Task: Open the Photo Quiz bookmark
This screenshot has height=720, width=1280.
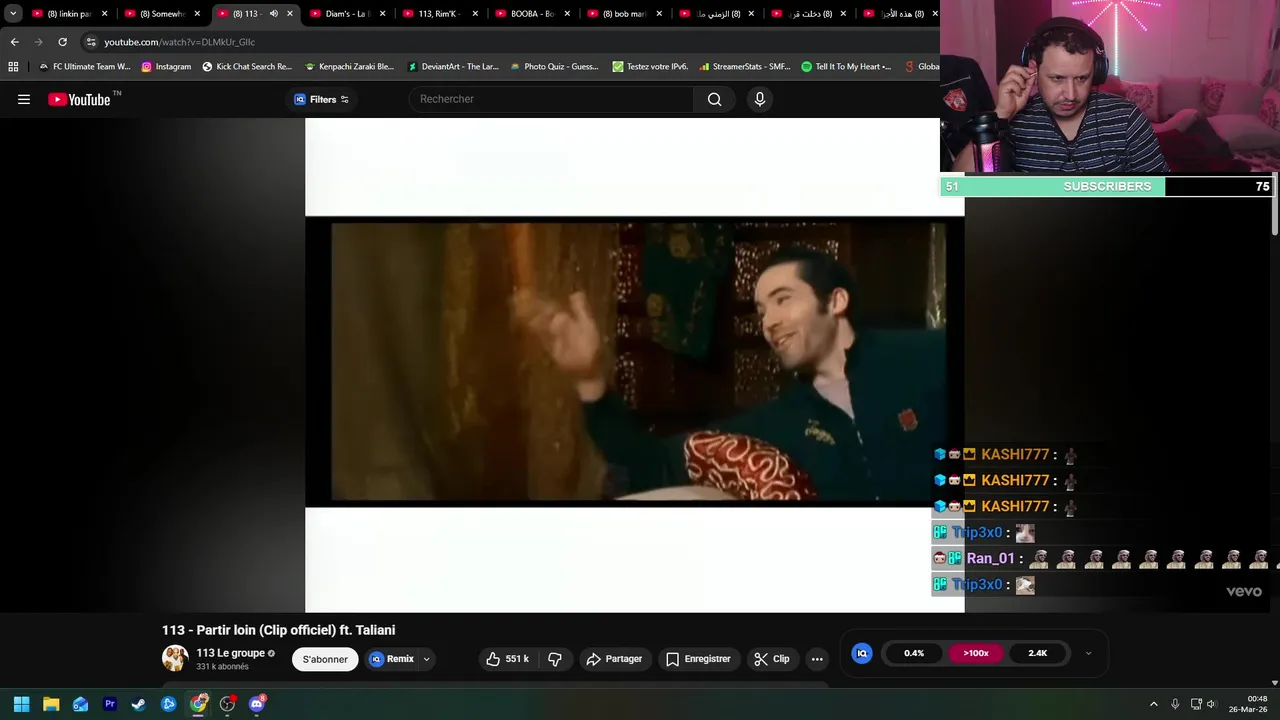Action: click(x=554, y=67)
